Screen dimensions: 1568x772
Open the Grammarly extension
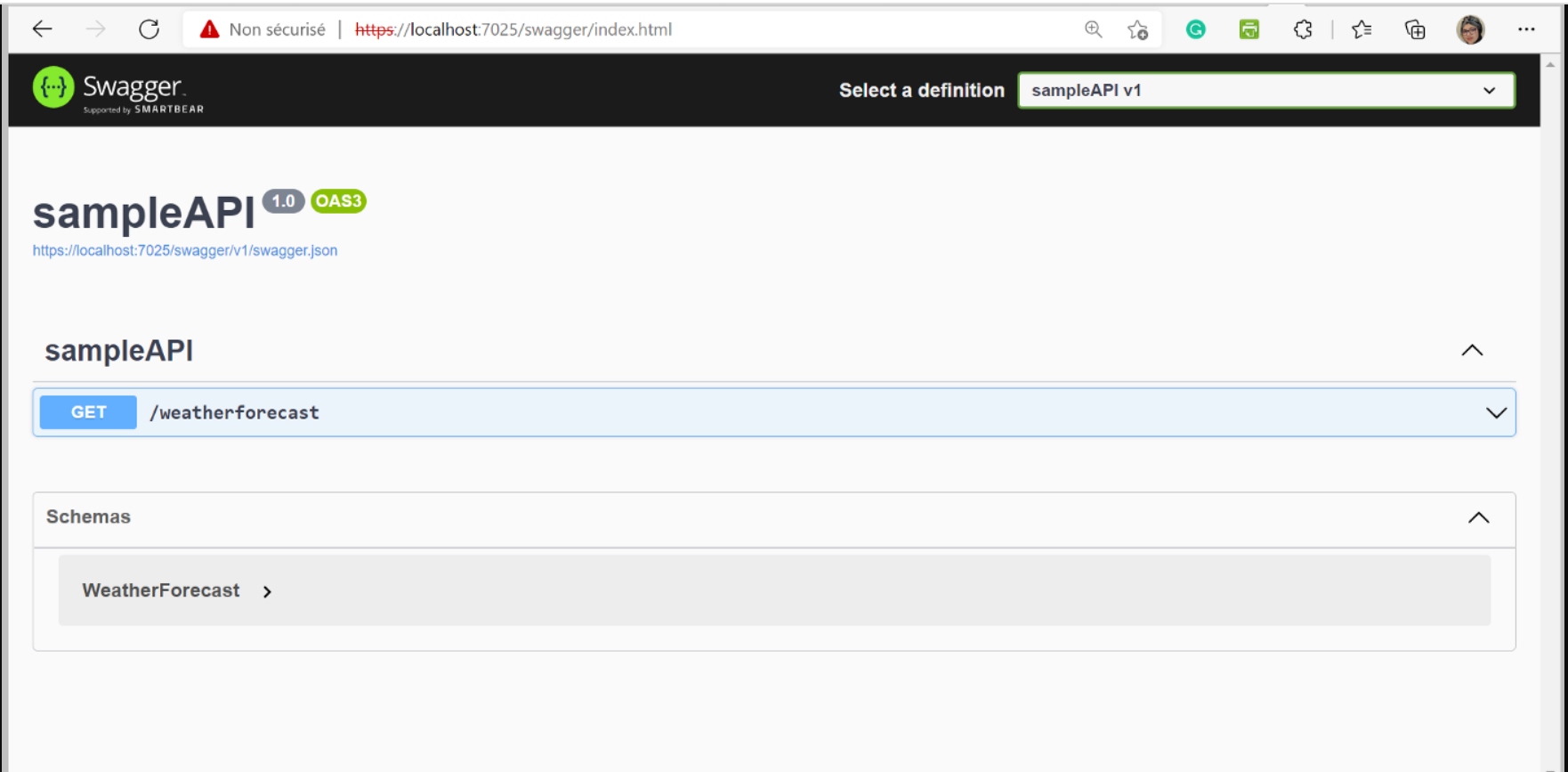[1196, 29]
